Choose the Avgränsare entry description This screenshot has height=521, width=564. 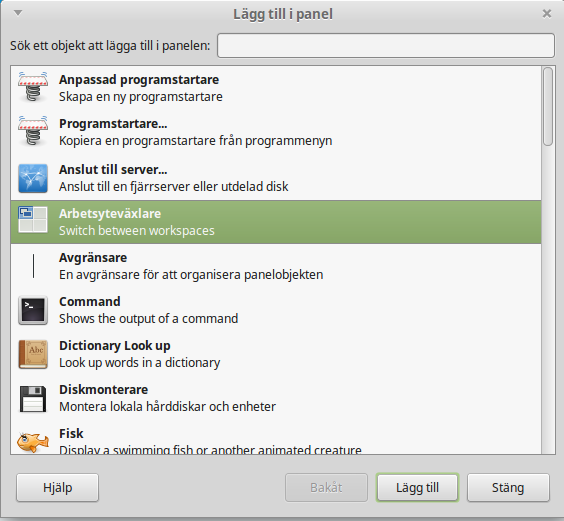pyautogui.click(x=191, y=275)
